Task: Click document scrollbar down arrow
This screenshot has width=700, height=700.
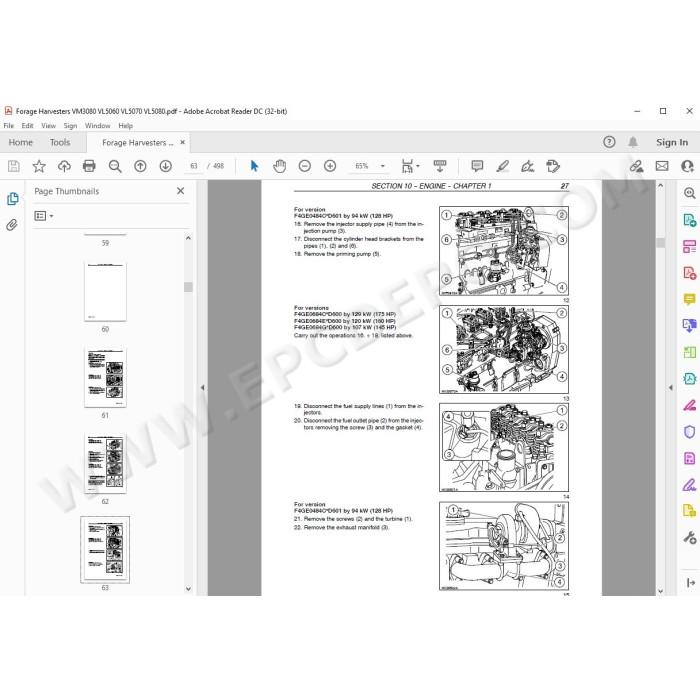Action: (x=661, y=591)
